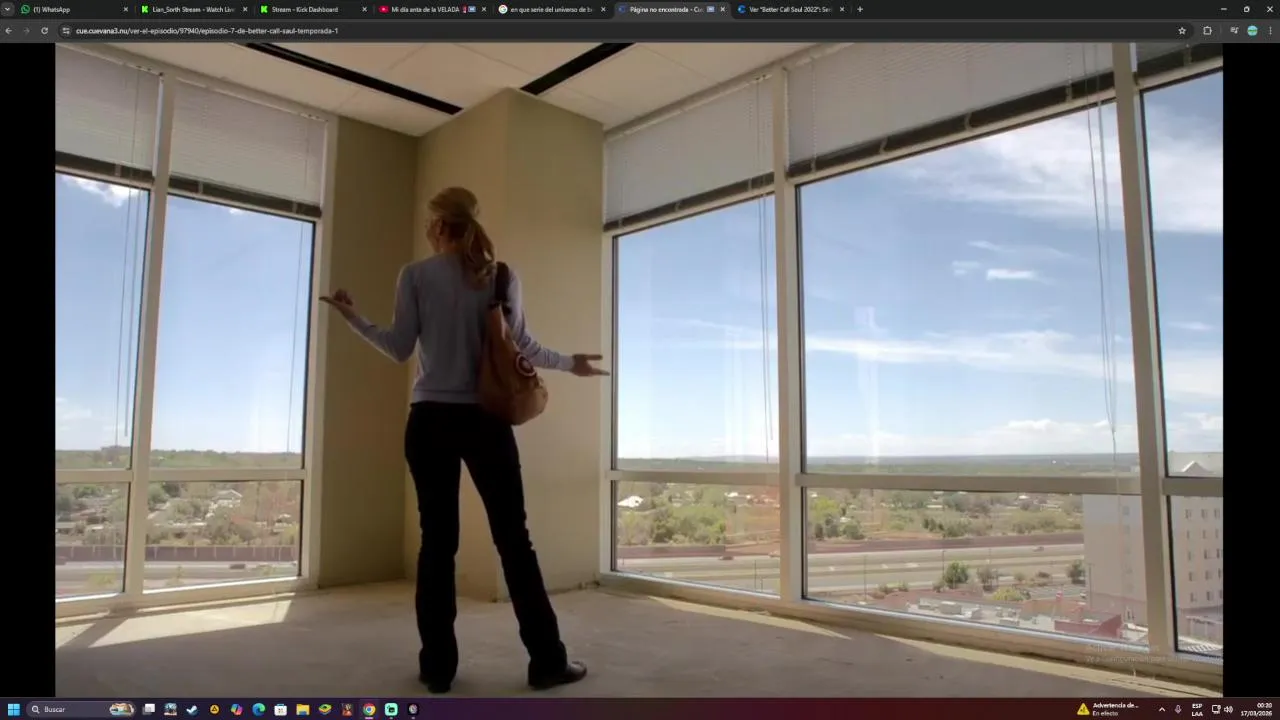This screenshot has height=720, width=1280.
Task: Close the 'Página no encontrada' tab
Action: pyautogui.click(x=723, y=9)
